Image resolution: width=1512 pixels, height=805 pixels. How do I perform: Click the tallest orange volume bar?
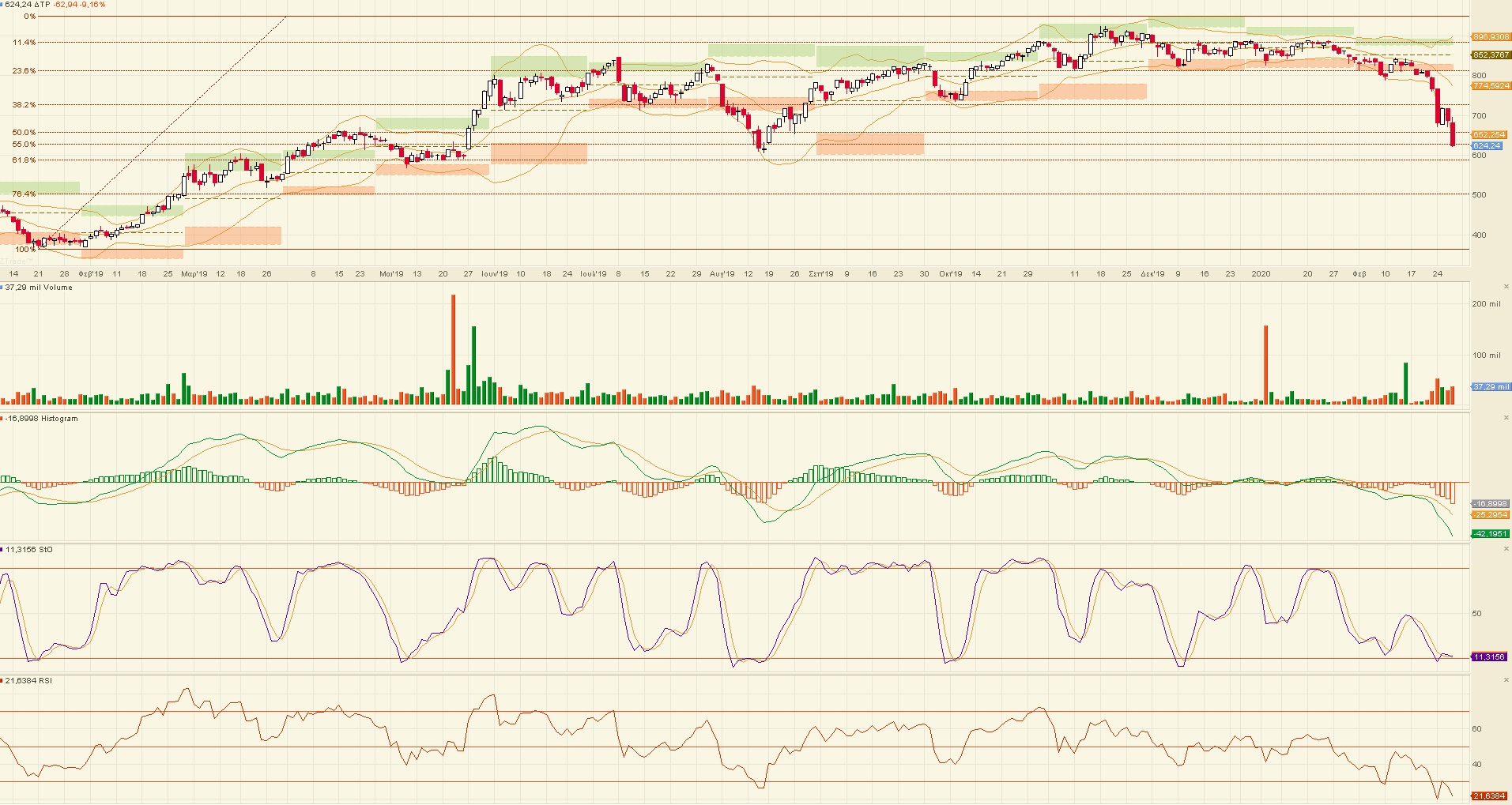tap(454, 349)
